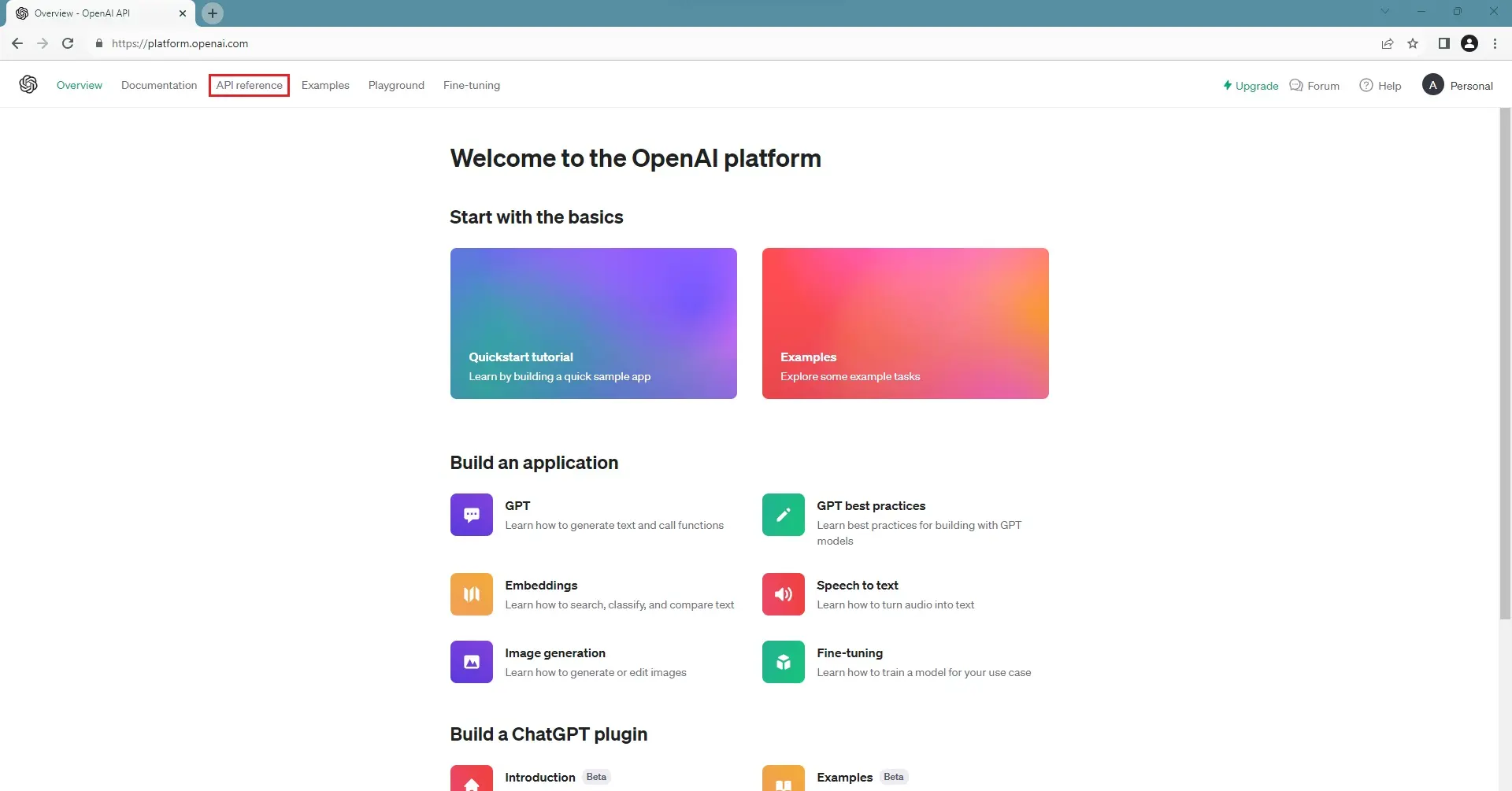Open the Quickstart tutorial card
Screen dimensions: 1512x791
(x=593, y=323)
